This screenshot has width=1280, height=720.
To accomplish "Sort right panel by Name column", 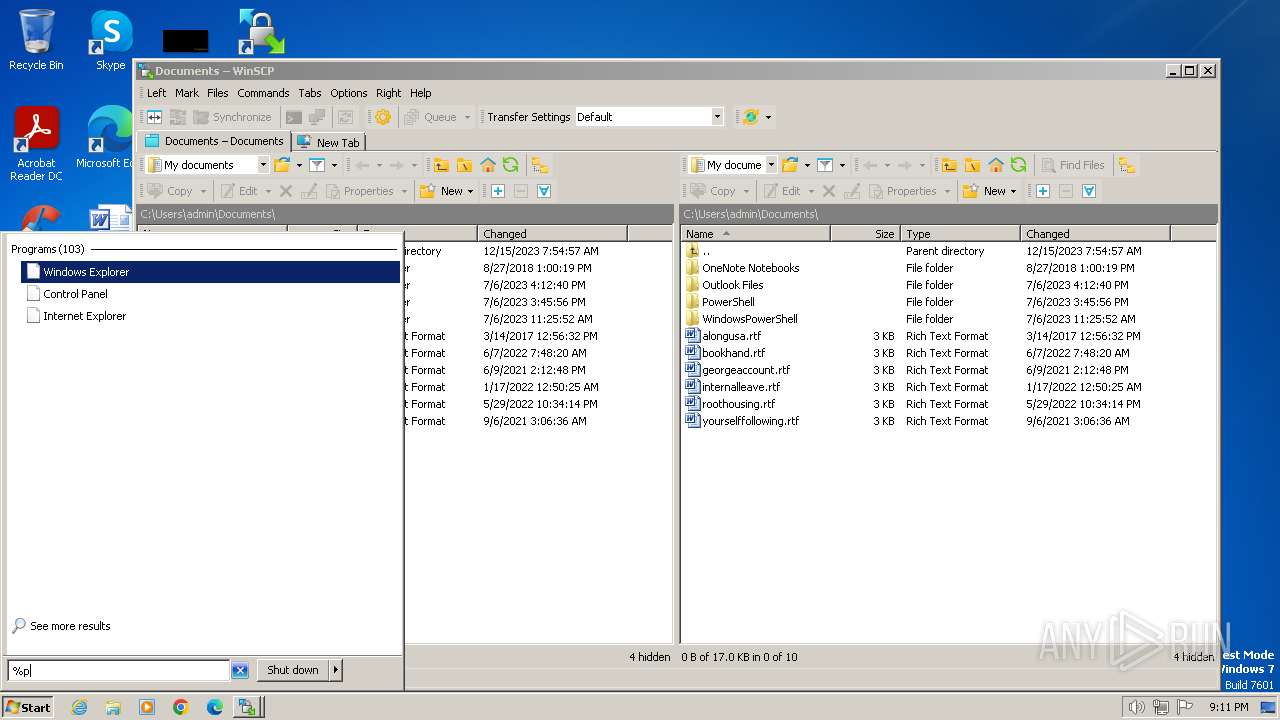I will click(756, 234).
